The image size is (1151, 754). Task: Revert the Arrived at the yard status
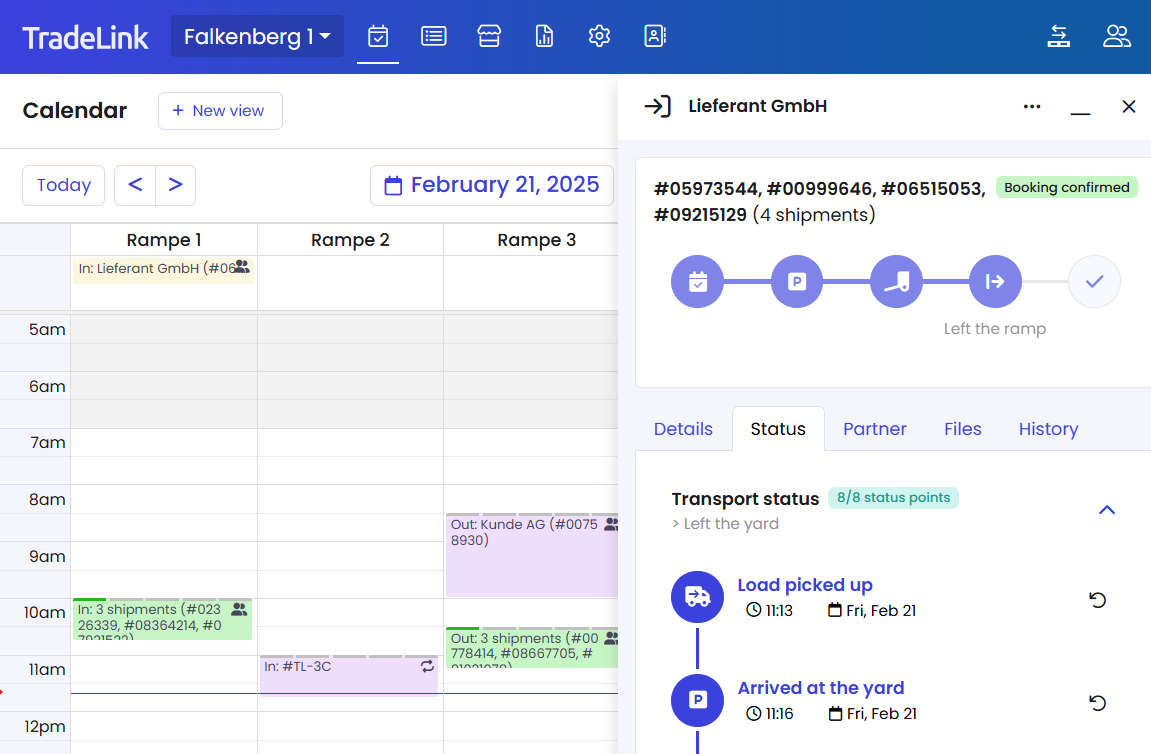click(1097, 703)
